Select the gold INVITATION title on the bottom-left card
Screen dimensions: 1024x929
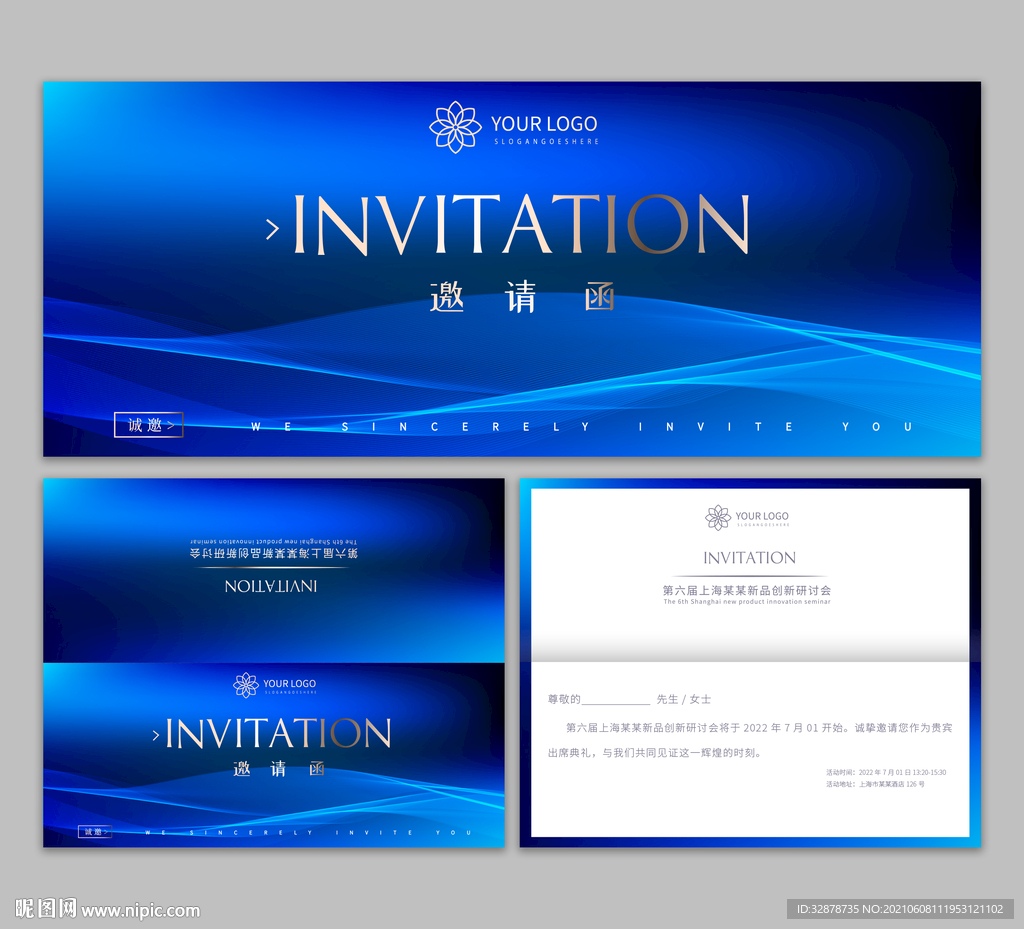point(278,733)
